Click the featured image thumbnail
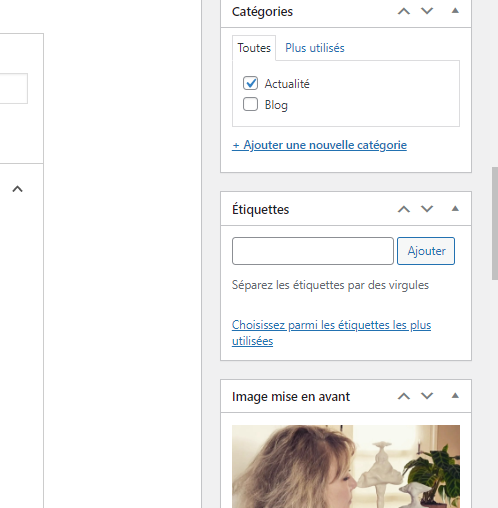The image size is (498, 508). [346, 466]
